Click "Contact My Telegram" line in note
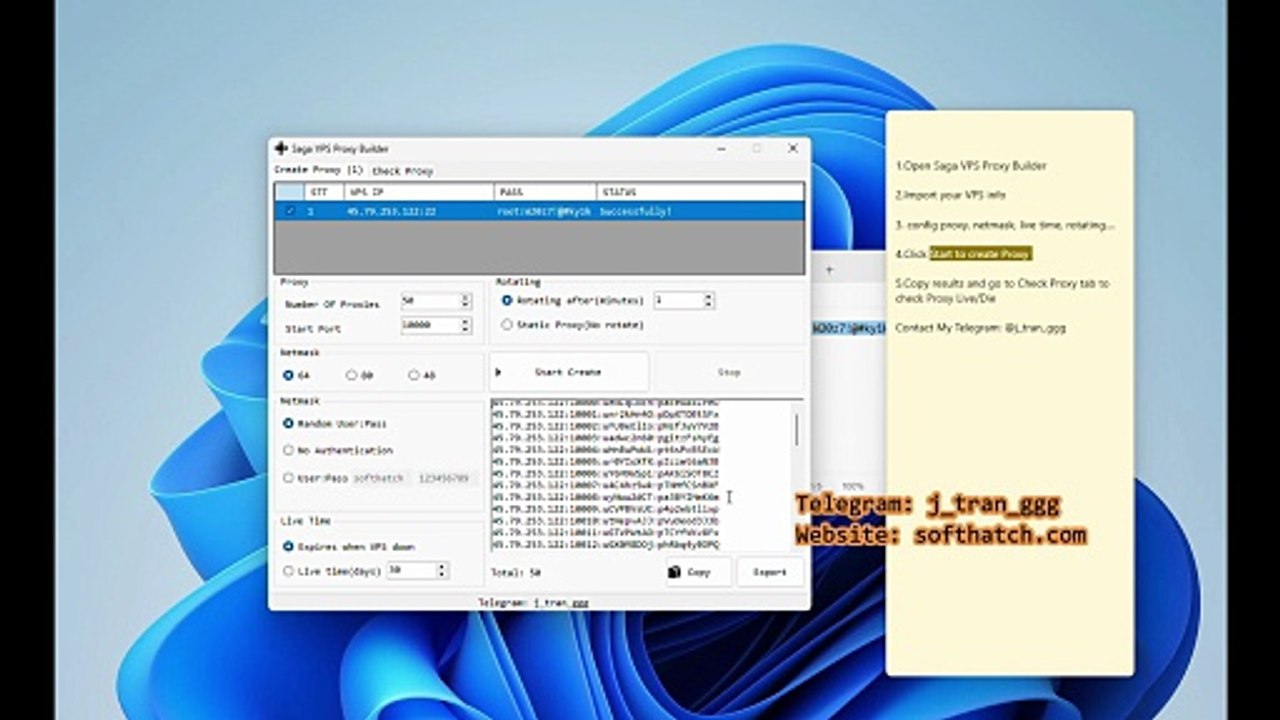The width and height of the screenshot is (1280, 720). tap(980, 328)
